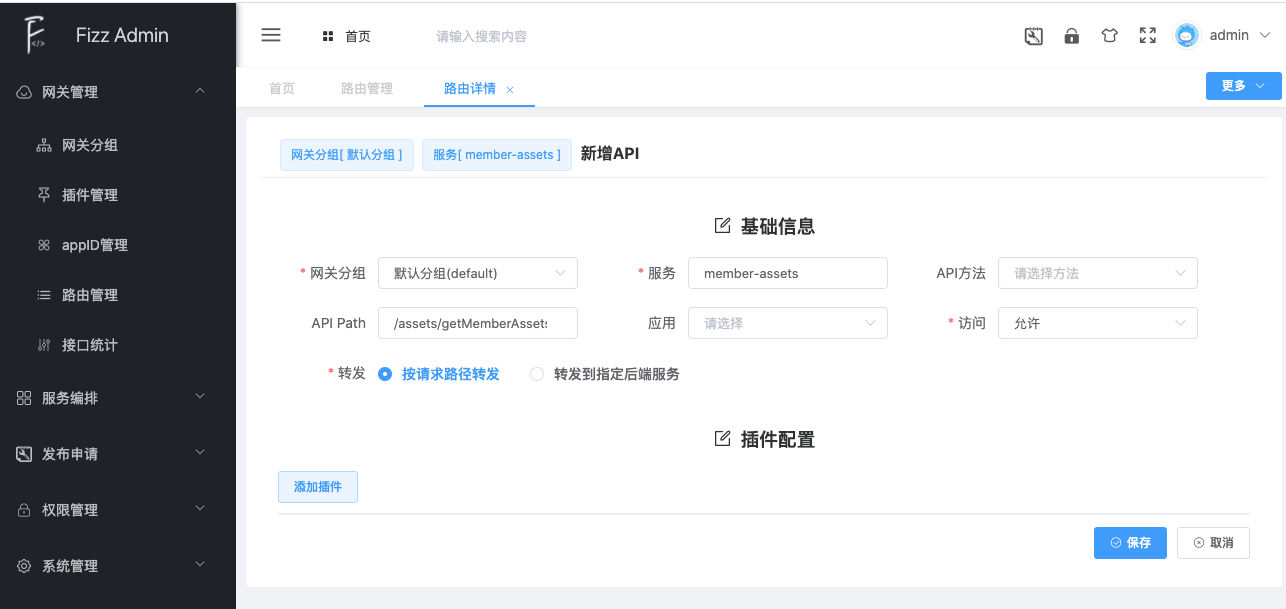This screenshot has width=1286, height=609.
Task: Close the 路由详情 tab
Action: [510, 90]
